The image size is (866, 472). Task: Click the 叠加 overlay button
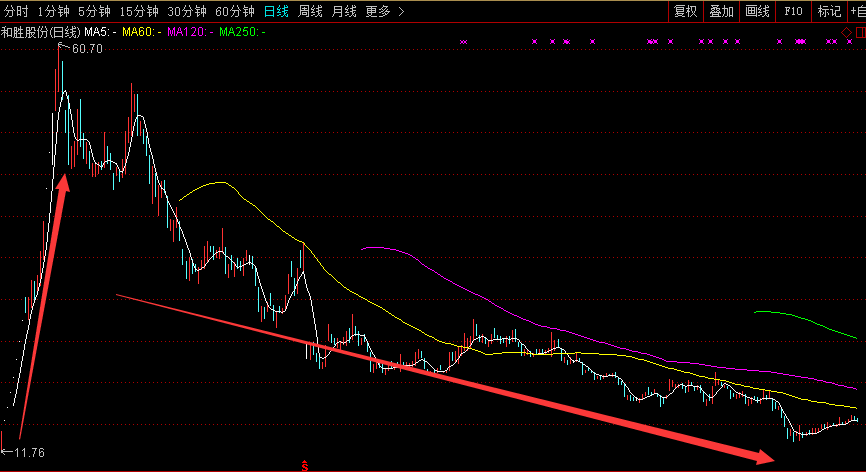click(721, 11)
